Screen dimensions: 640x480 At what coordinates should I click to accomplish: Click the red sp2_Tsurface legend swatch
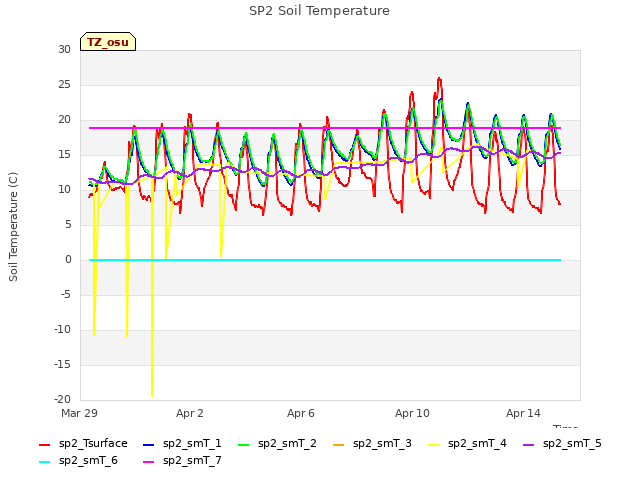tap(44, 444)
